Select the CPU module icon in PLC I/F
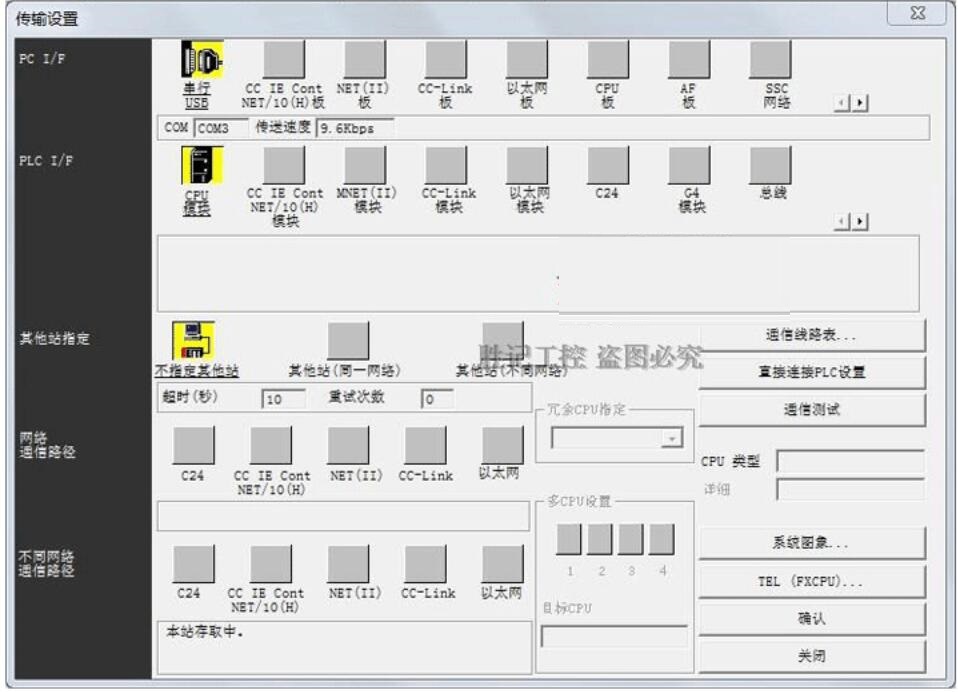 coord(202,165)
